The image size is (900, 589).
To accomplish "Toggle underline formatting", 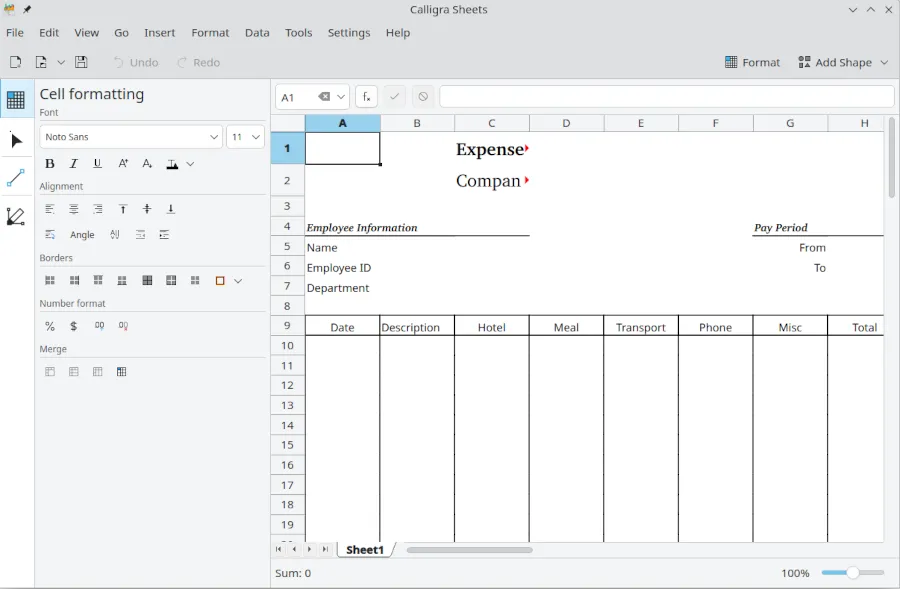I will click(x=97, y=163).
